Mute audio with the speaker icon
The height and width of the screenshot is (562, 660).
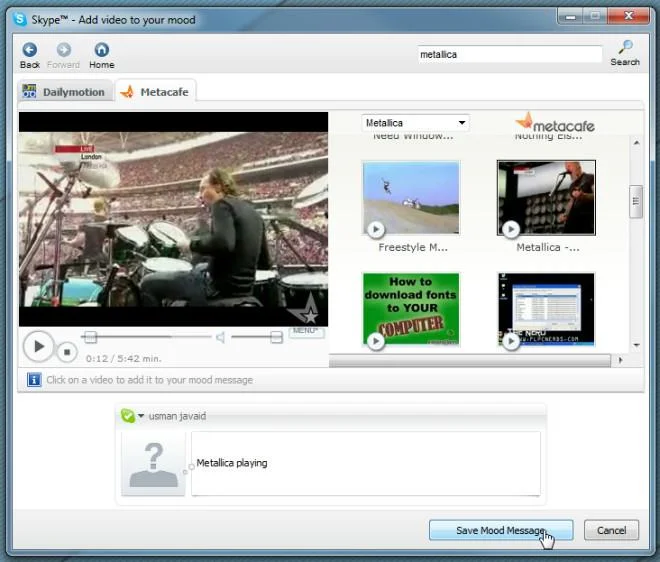click(x=221, y=337)
